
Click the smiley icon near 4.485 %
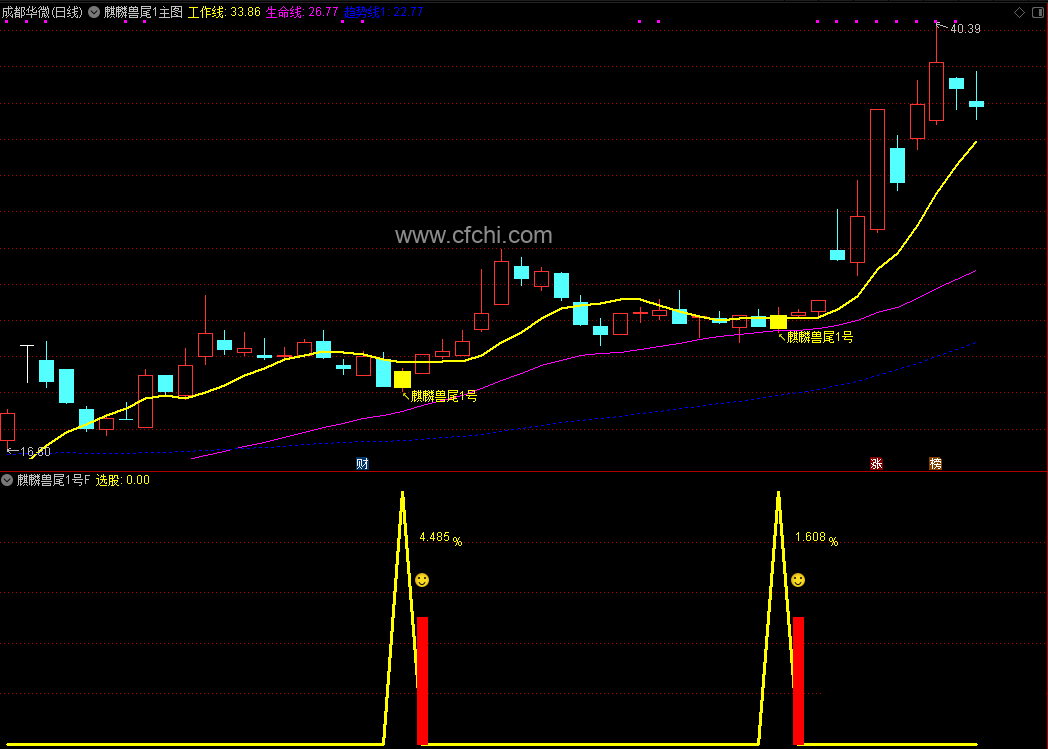click(x=422, y=580)
